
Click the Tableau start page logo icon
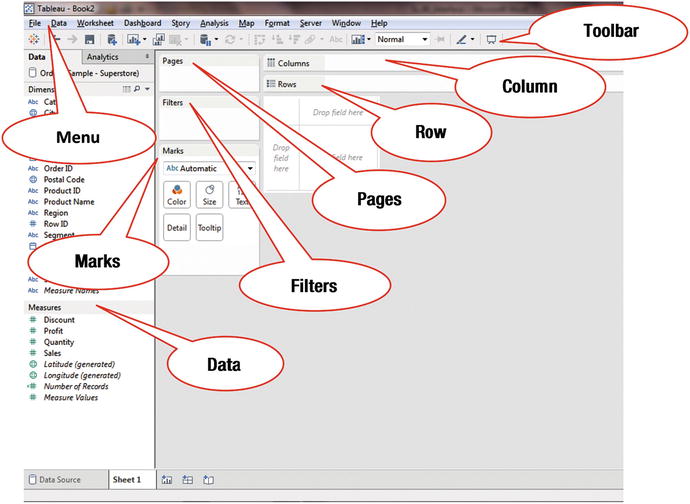33,40
